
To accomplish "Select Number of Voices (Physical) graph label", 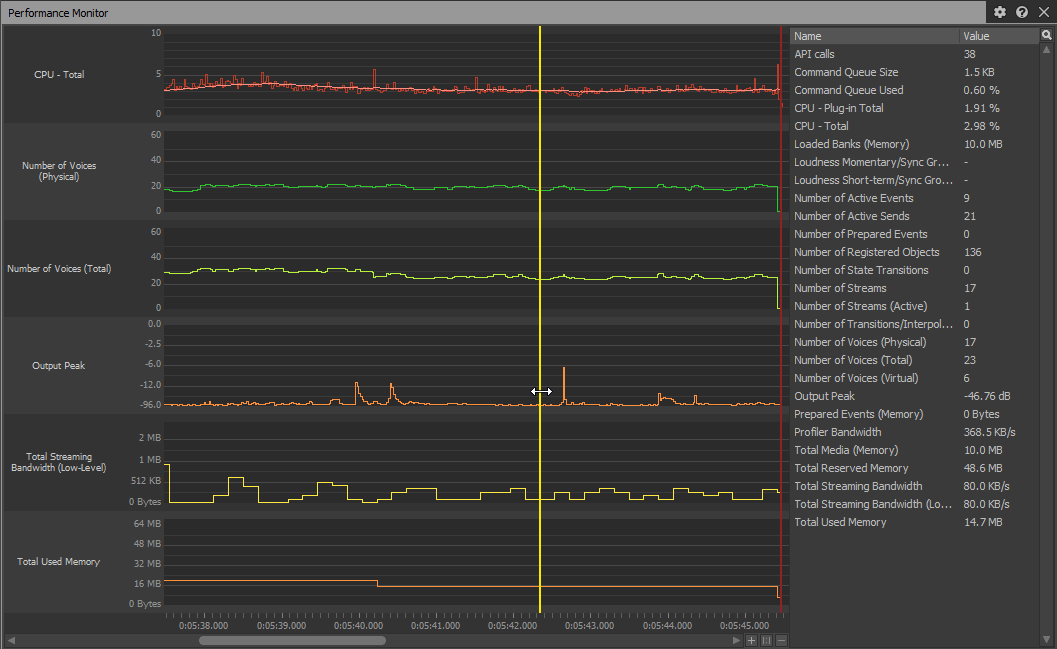I will tap(59, 171).
